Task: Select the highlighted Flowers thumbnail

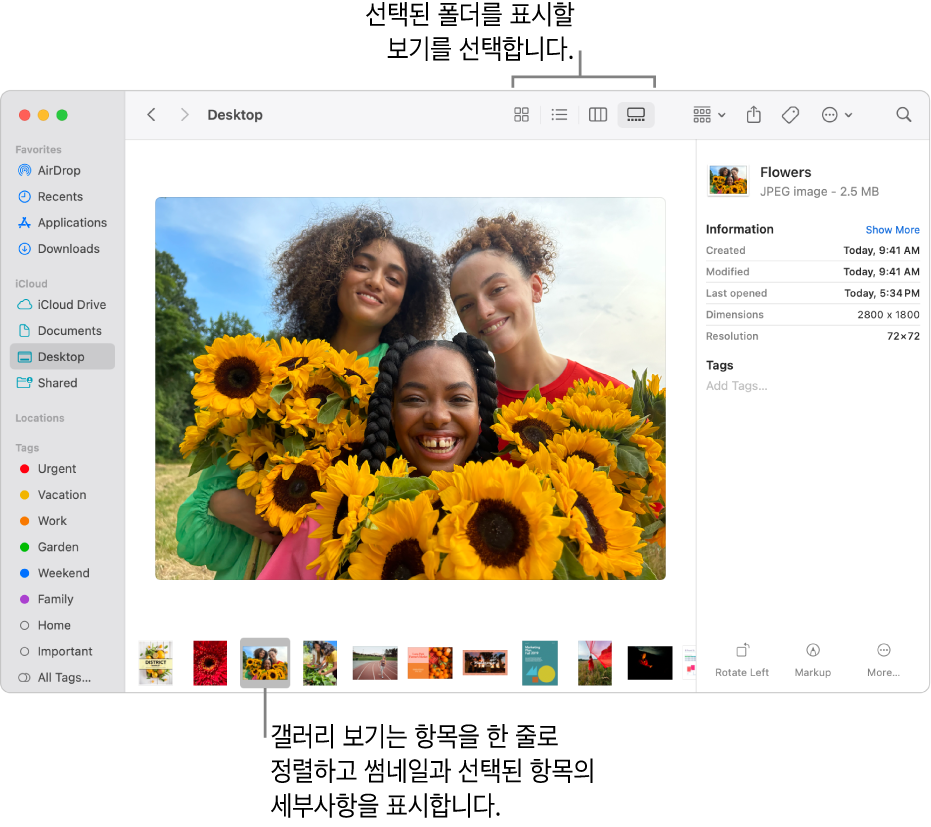Action: pyautogui.click(x=265, y=663)
